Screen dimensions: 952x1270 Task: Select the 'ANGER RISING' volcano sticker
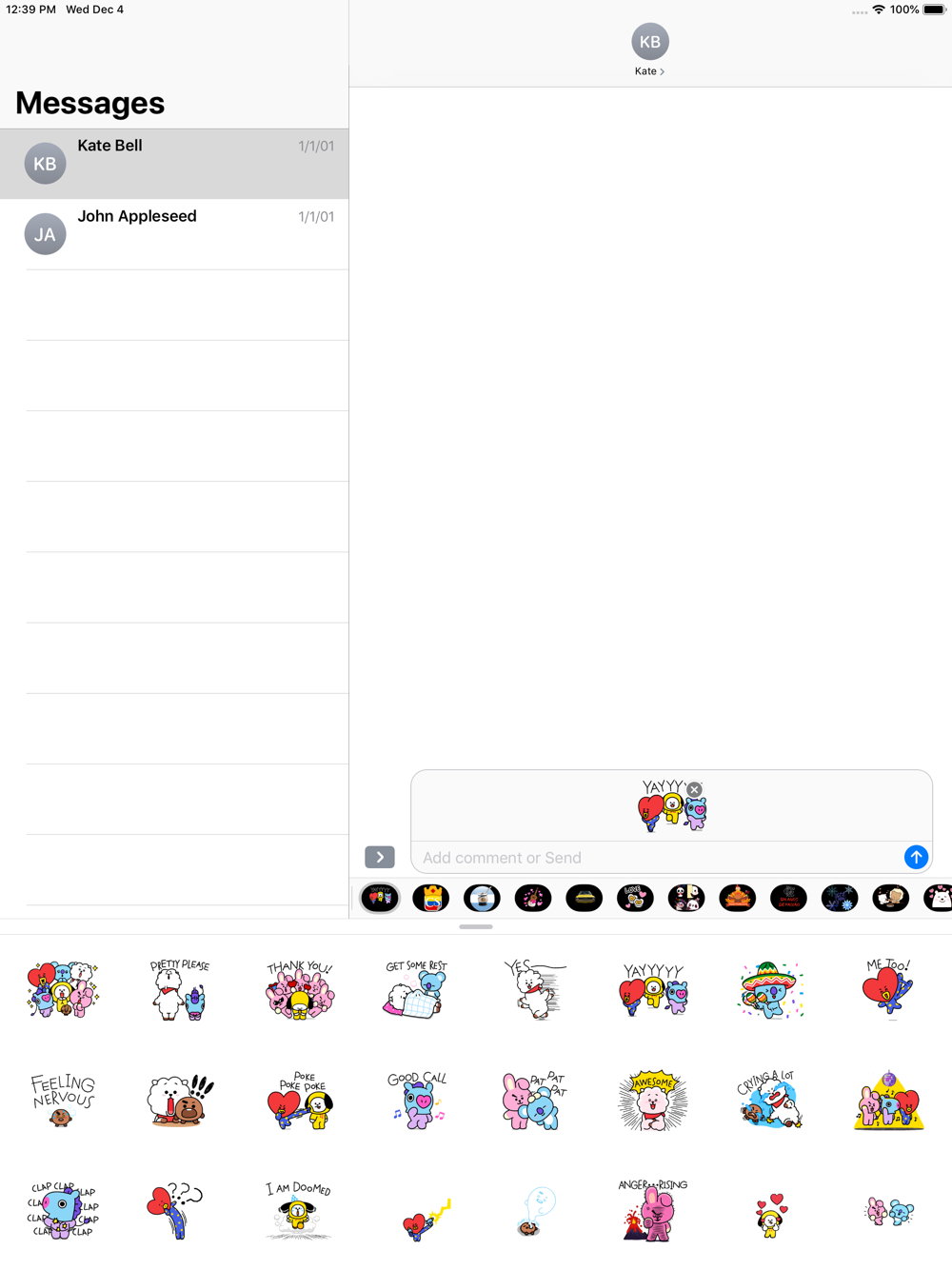(653, 1211)
